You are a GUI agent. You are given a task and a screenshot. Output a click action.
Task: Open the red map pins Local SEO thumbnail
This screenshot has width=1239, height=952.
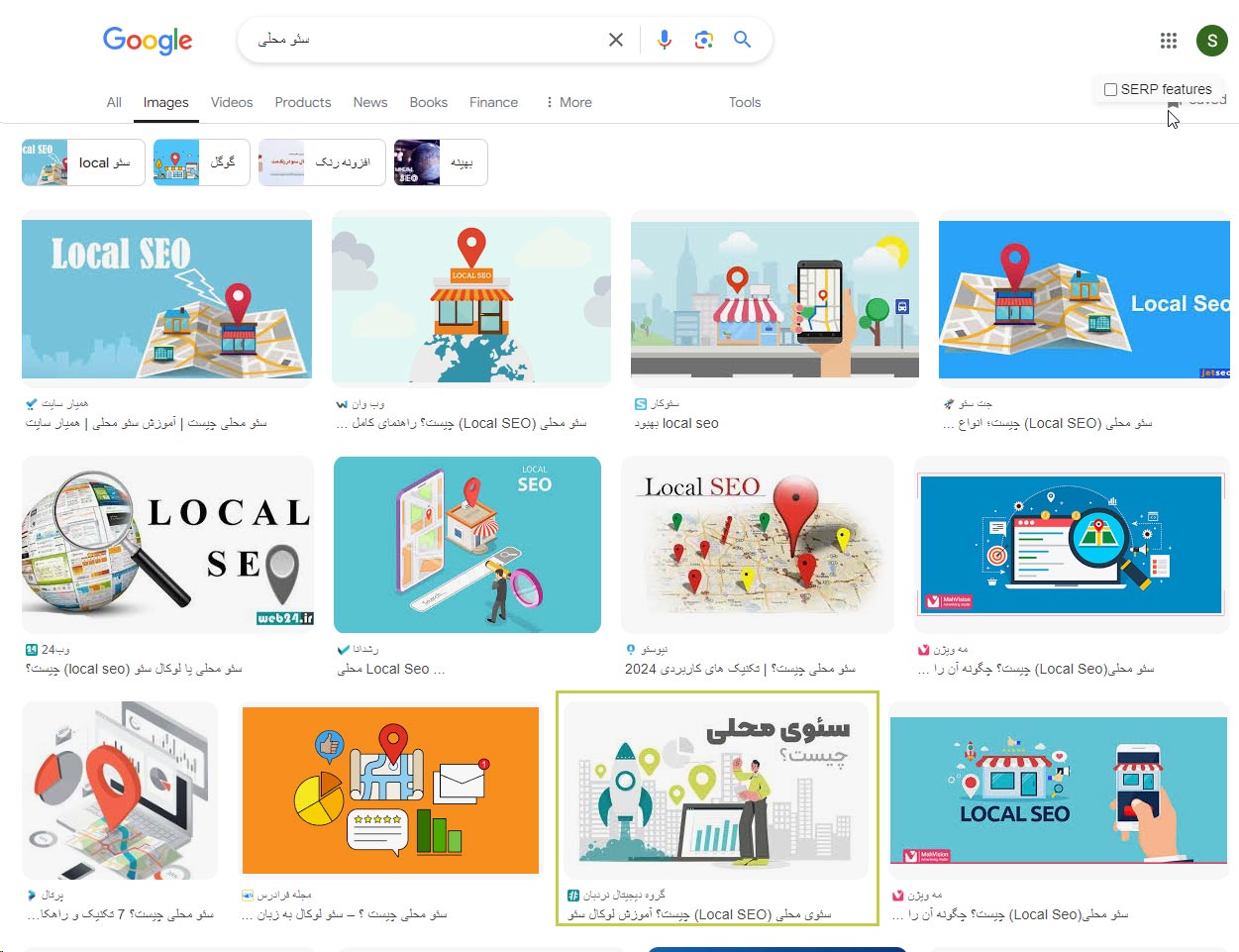(x=758, y=545)
